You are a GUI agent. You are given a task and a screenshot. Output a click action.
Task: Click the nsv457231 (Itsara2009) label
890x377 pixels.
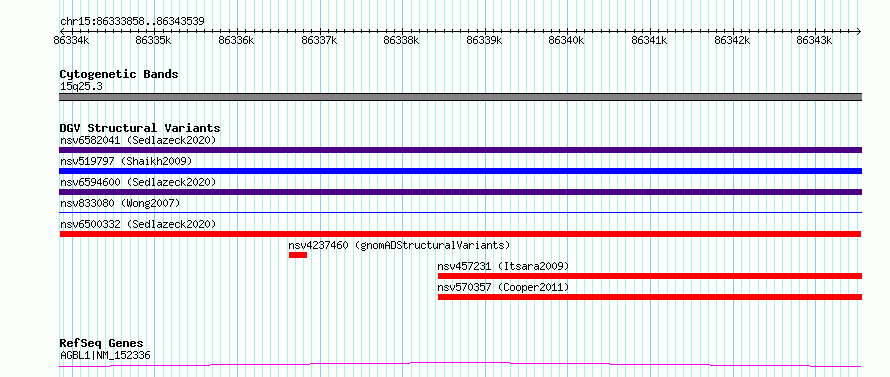click(x=503, y=266)
